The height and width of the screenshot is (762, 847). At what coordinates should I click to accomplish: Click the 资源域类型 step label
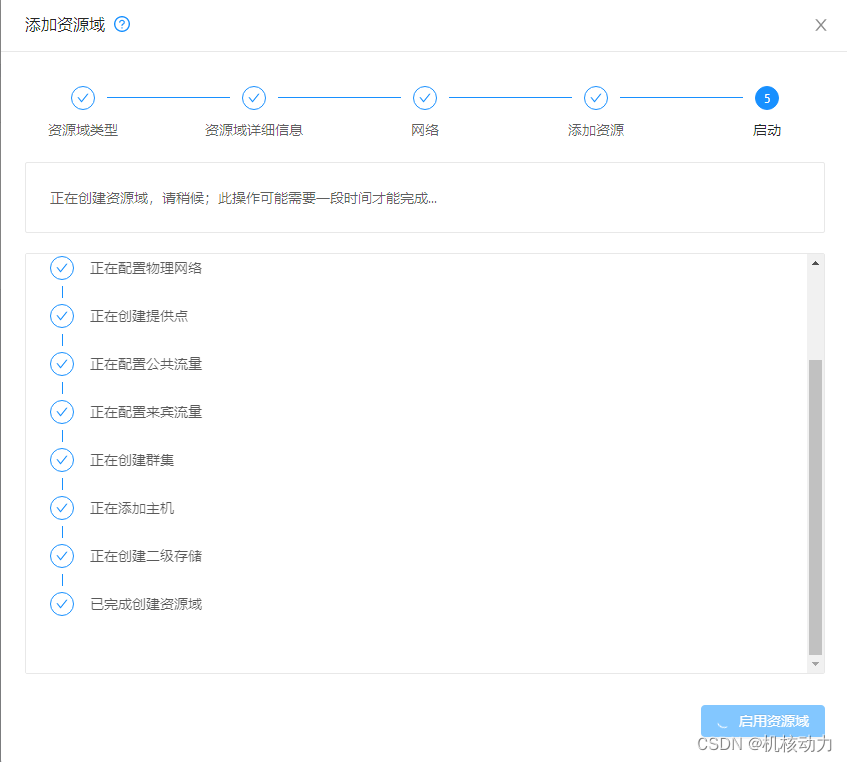tap(82, 128)
